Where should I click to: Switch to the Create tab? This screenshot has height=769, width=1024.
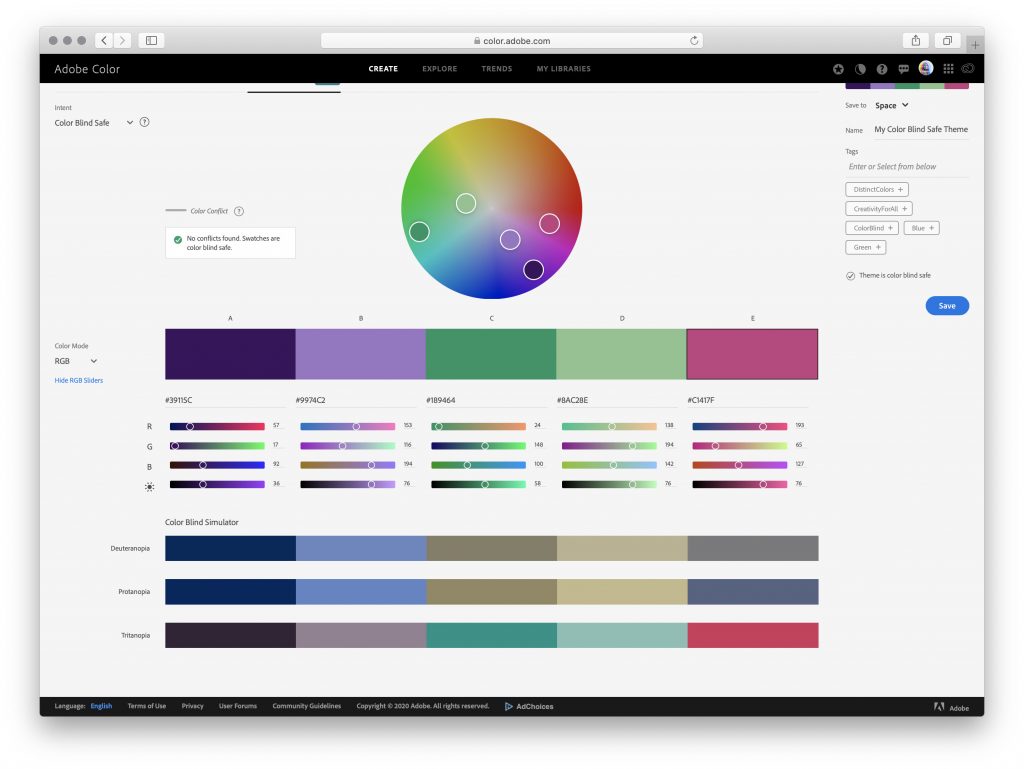[383, 69]
